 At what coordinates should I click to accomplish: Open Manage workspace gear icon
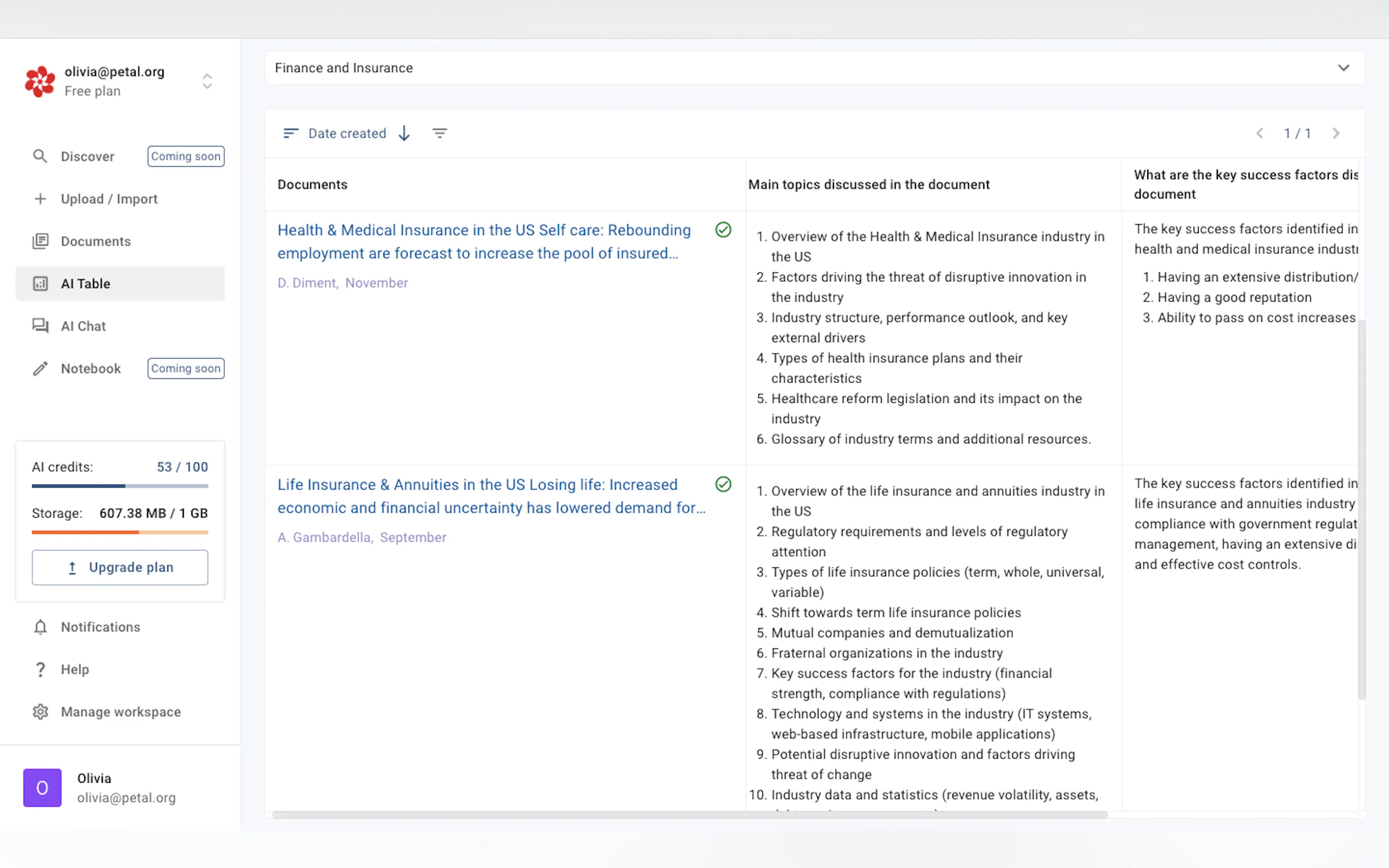(39, 712)
